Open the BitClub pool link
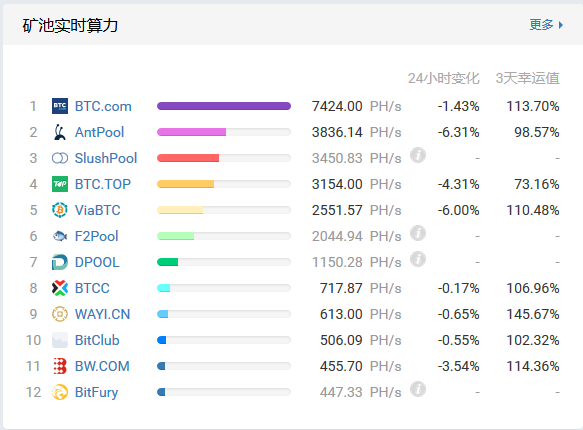The height and width of the screenshot is (430, 583). point(97,340)
